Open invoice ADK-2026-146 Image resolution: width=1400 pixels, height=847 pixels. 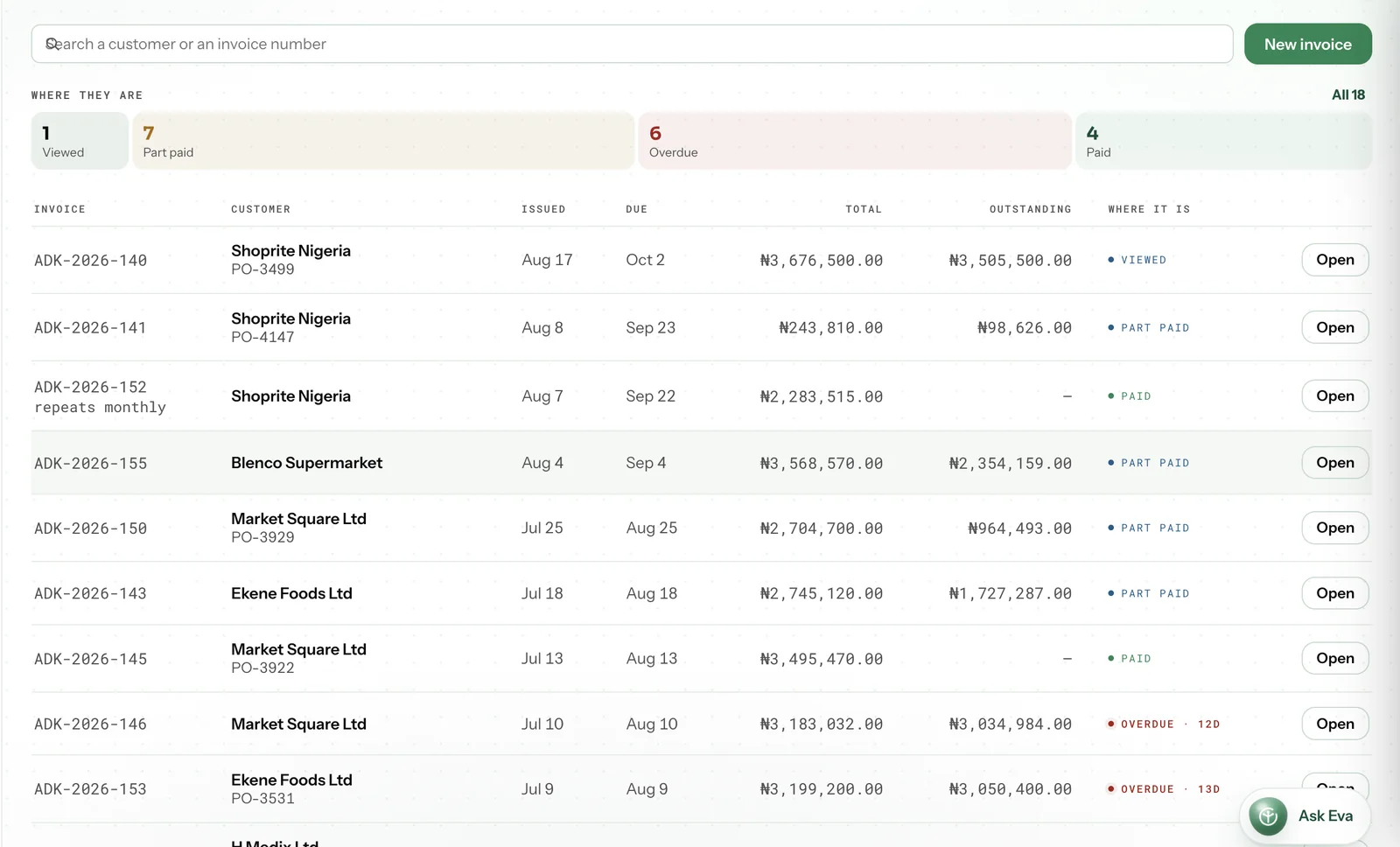coord(1335,724)
